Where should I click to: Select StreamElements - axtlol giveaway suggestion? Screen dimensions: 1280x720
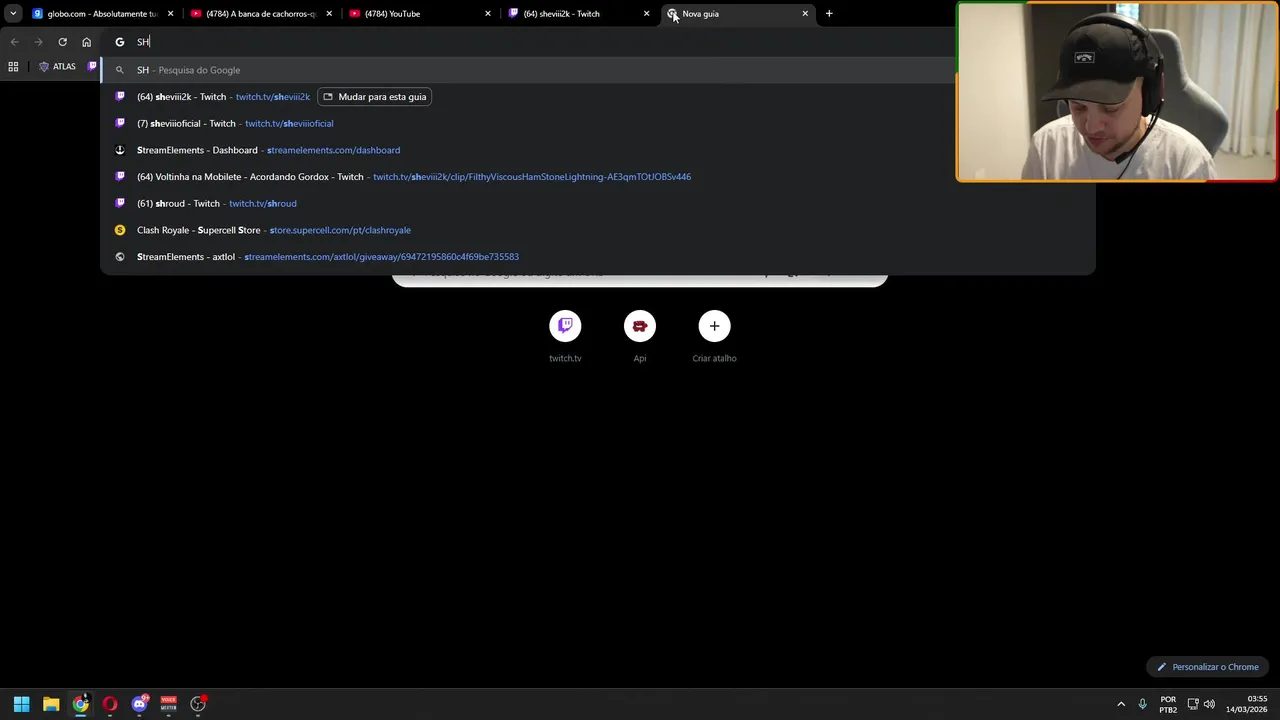point(598,257)
